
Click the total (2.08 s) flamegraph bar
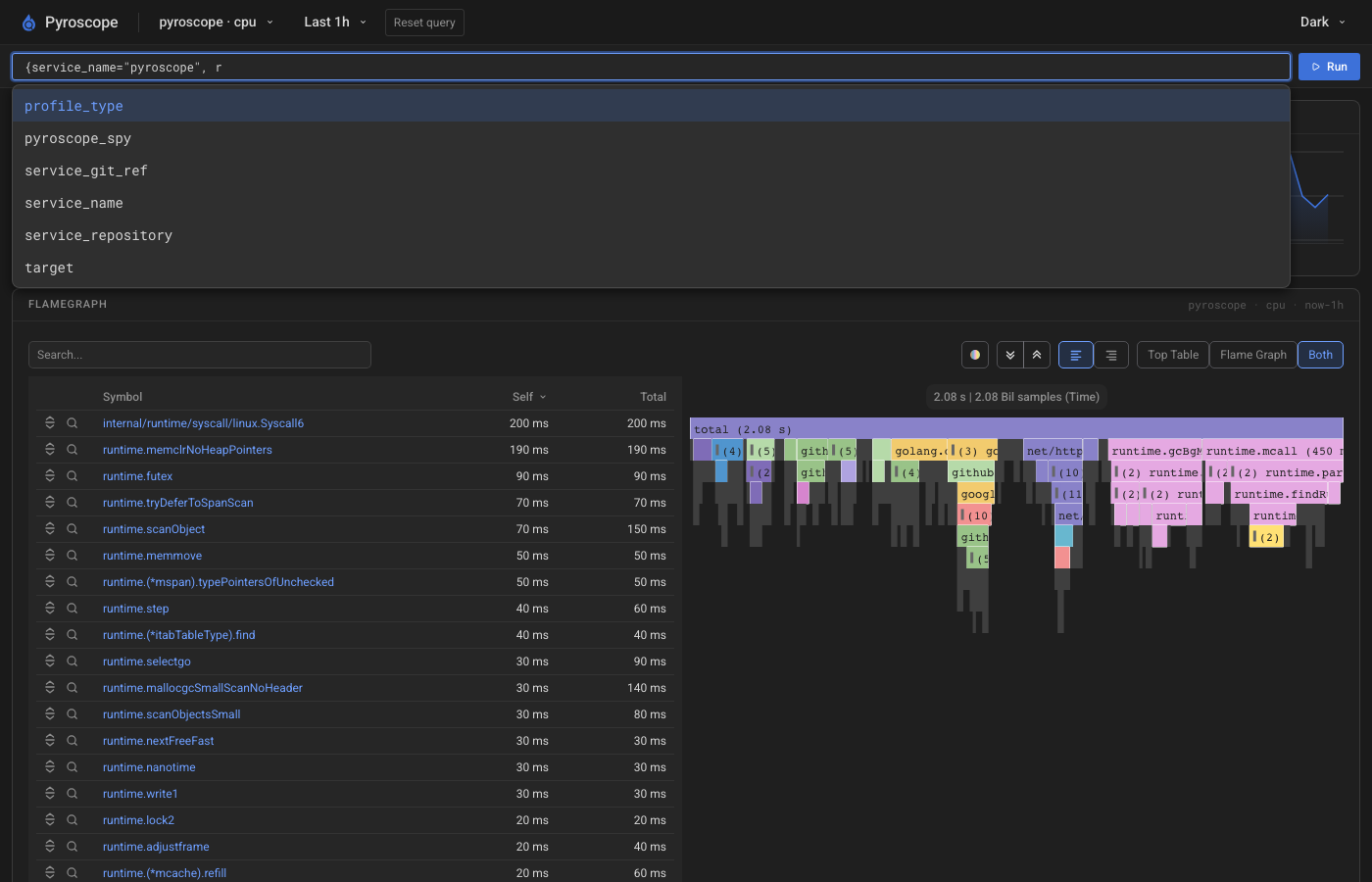pyautogui.click(x=1016, y=428)
